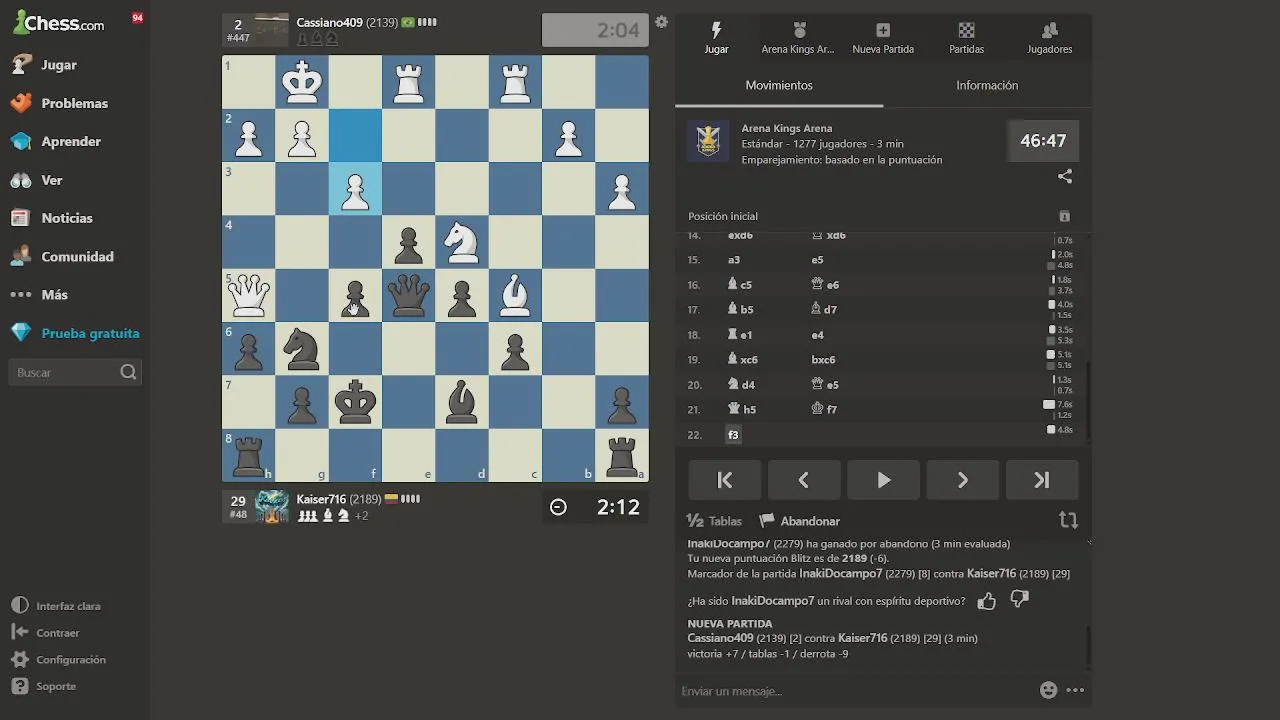Go to next move

click(x=962, y=480)
